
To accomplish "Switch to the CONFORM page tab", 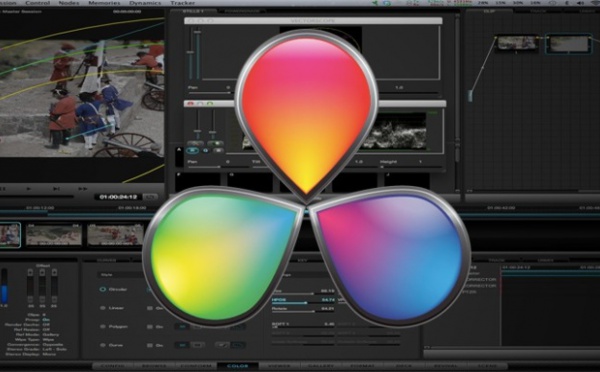I will (196, 366).
